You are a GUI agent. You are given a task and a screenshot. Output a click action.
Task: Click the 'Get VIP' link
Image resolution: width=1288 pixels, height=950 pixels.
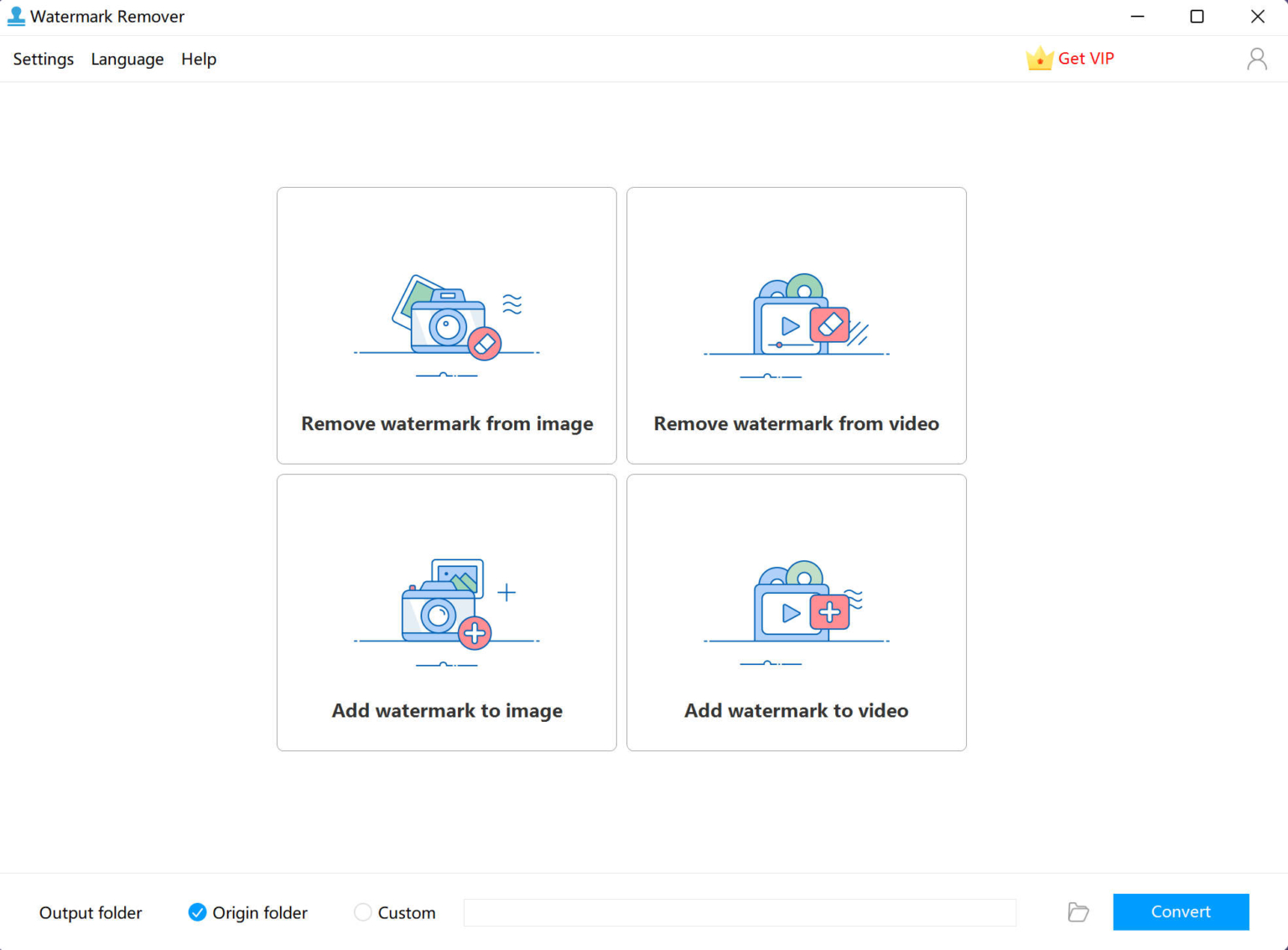[x=1087, y=58]
